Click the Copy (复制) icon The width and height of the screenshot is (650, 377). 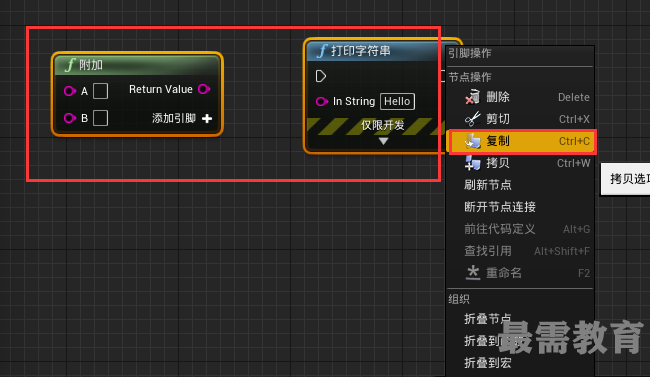click(x=472, y=141)
